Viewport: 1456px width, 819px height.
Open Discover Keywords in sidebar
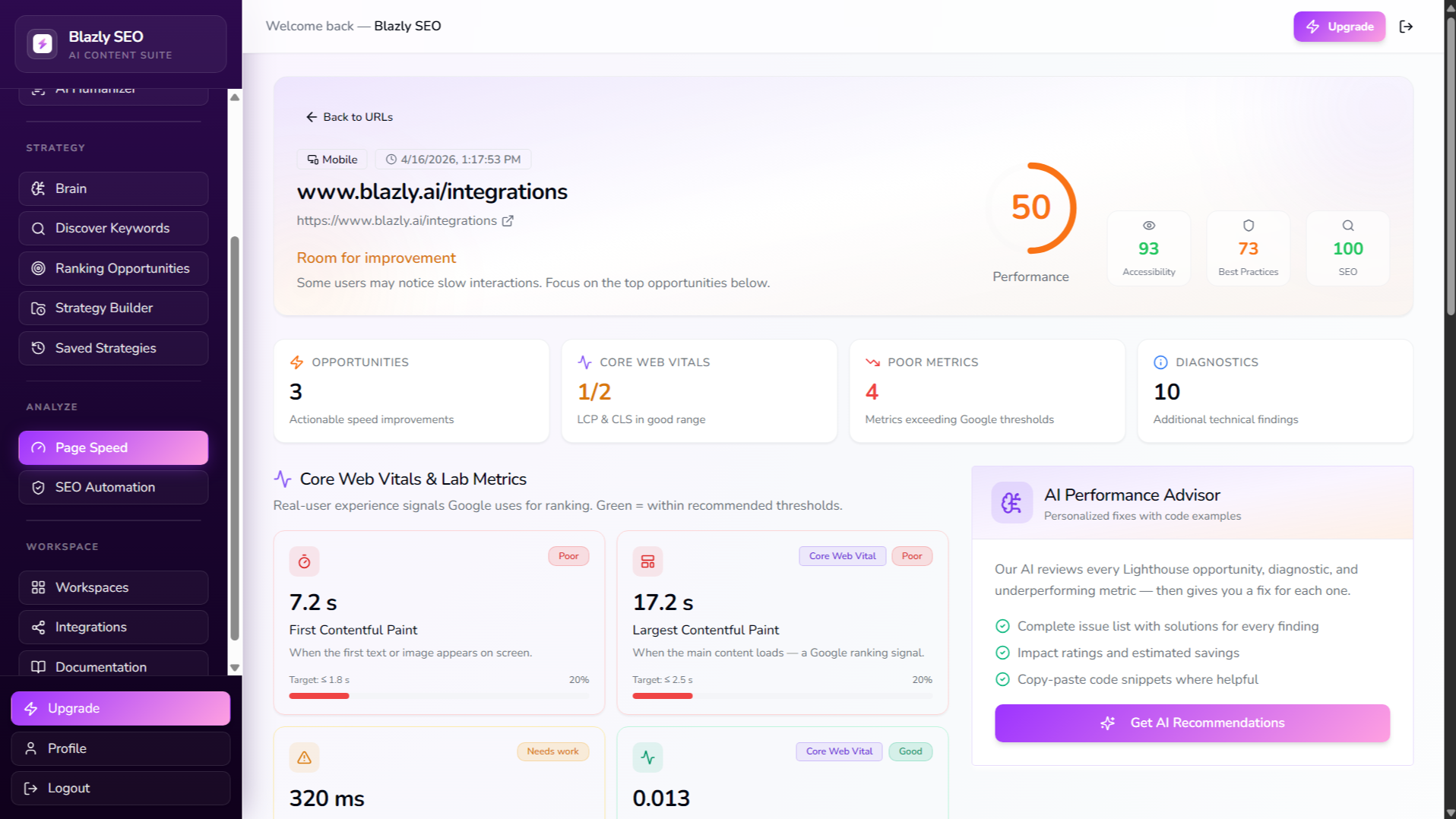[x=113, y=228]
